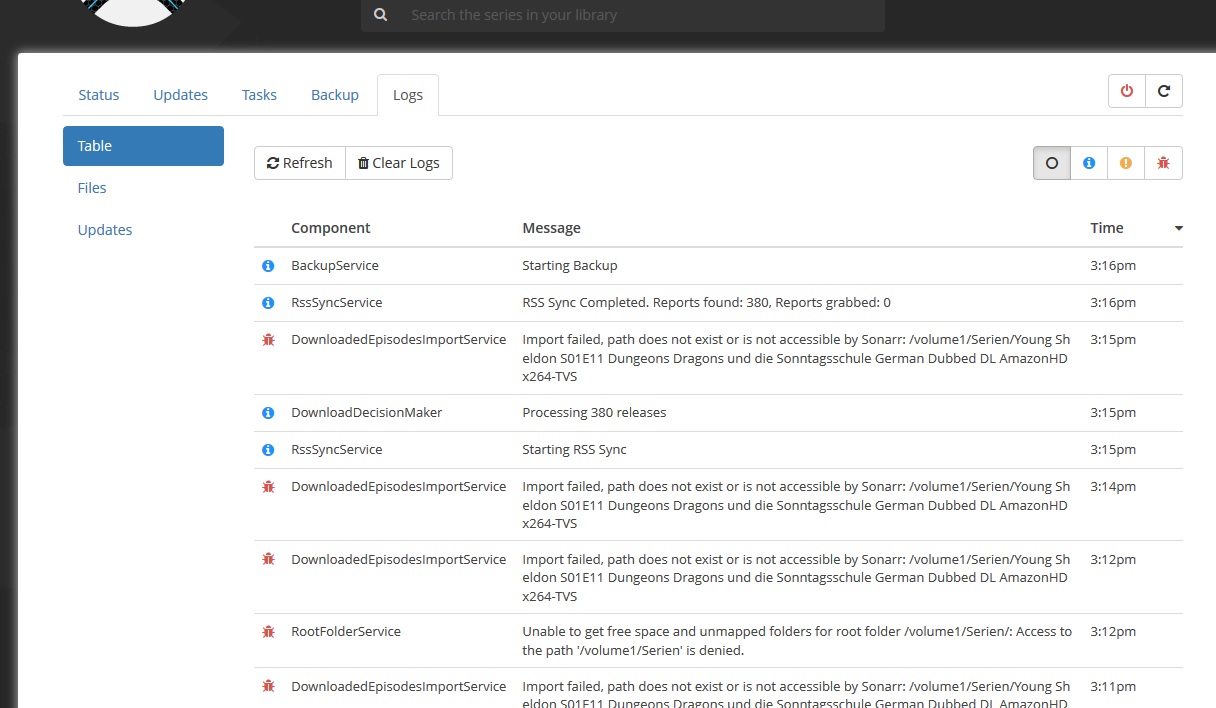Screen dimensions: 1216x708
Task: Click 3:12pm time of RootFolderService row
Action: [1113, 632]
